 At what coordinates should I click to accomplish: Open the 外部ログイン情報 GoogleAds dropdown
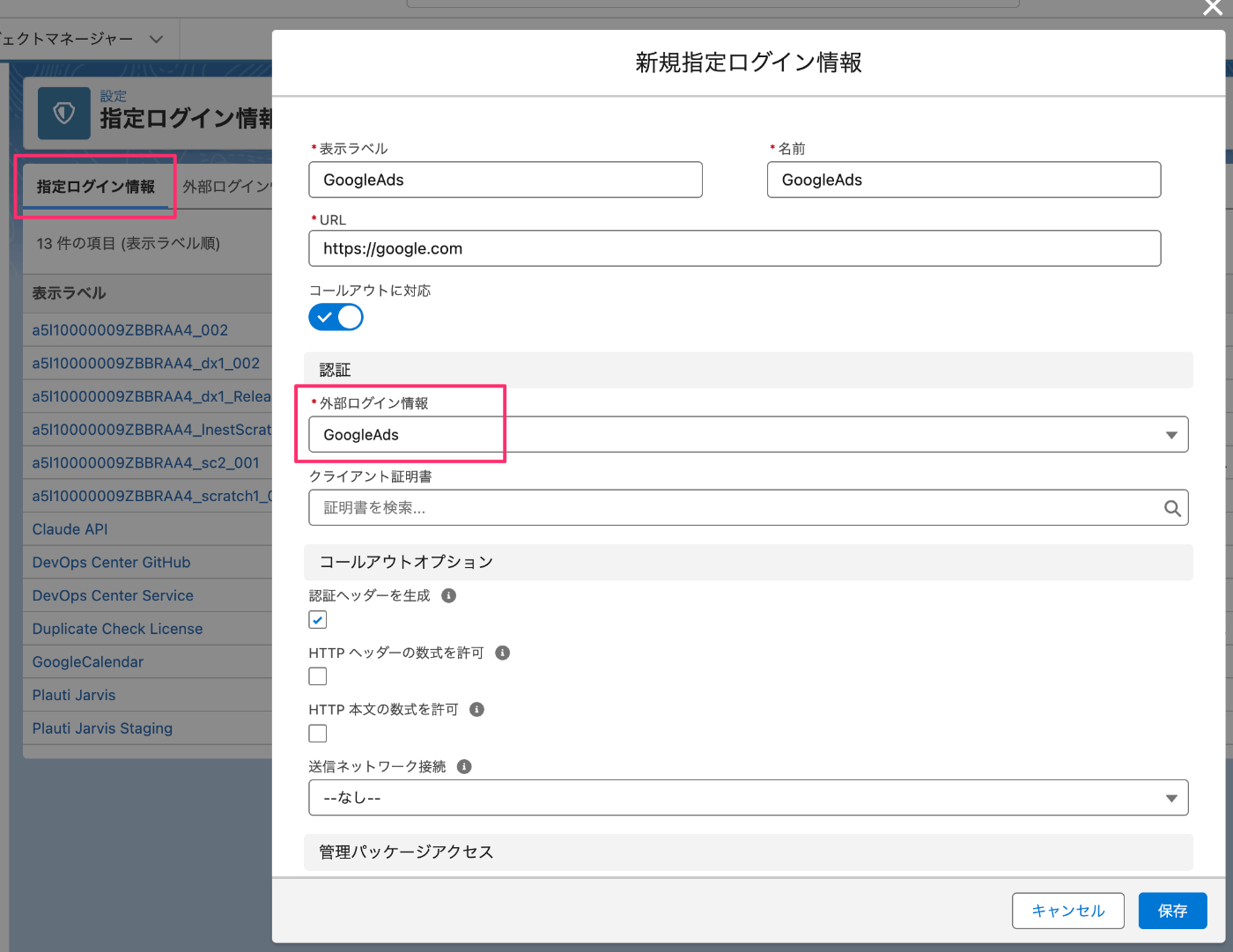[749, 434]
